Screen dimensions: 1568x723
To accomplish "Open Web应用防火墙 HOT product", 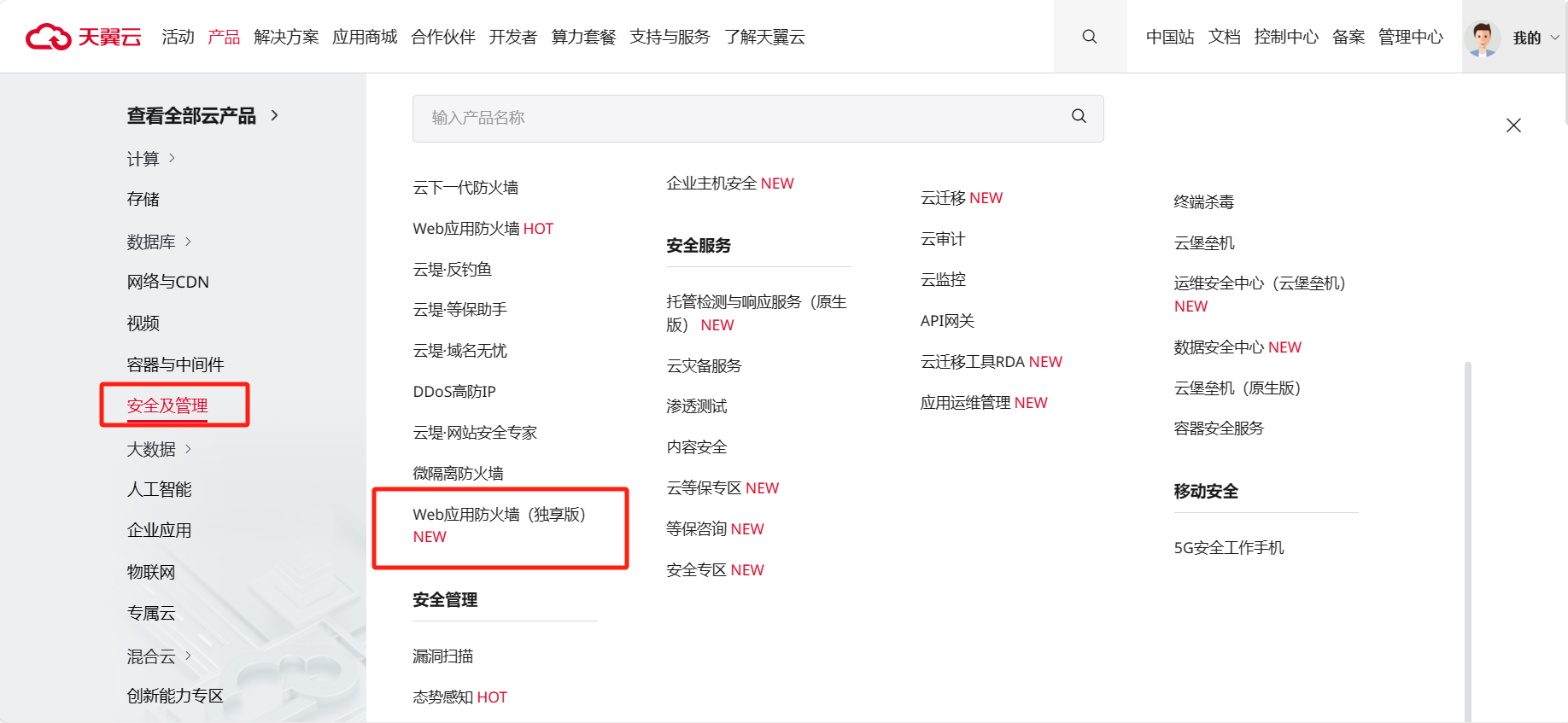I will coord(483,228).
